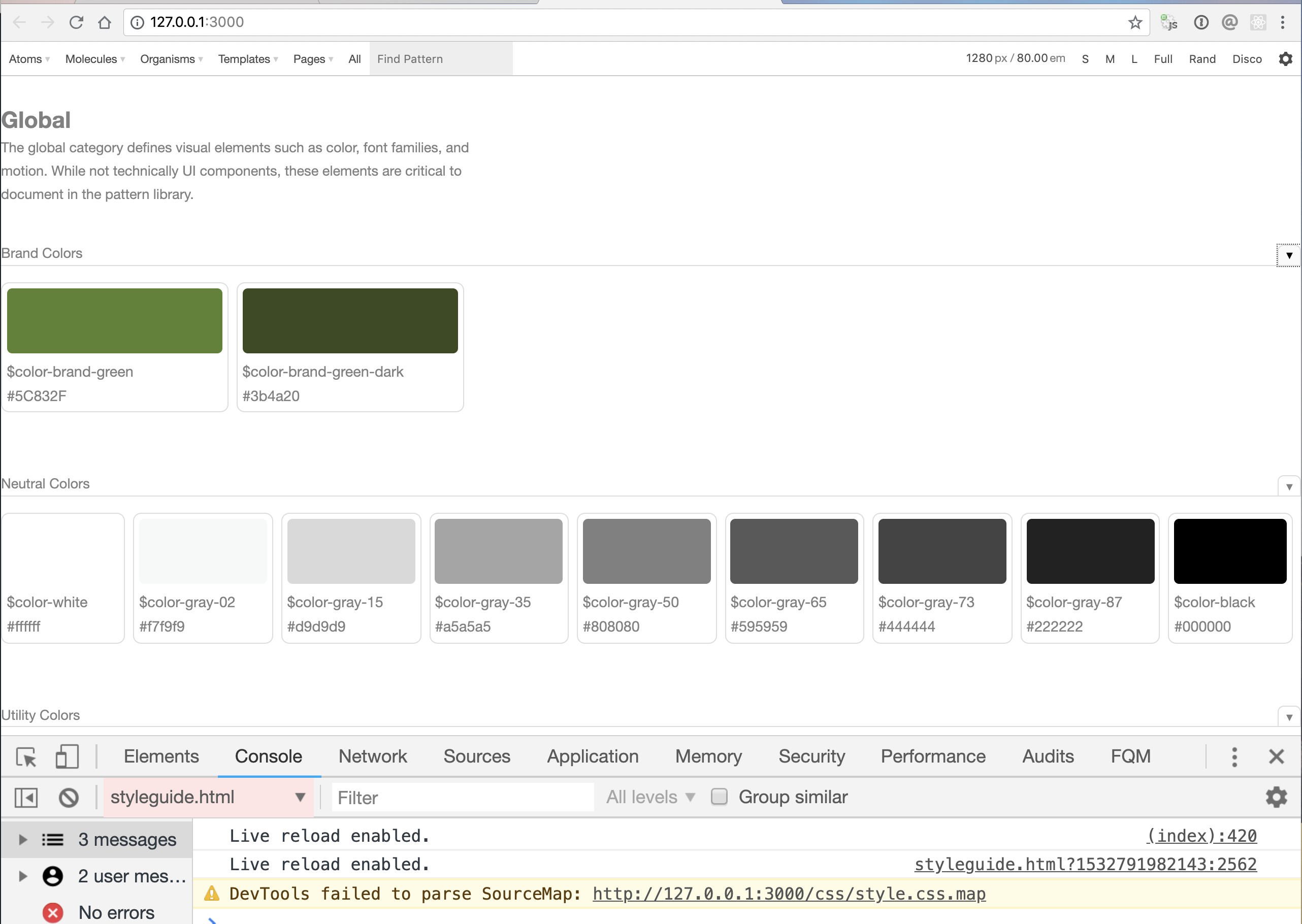Click the $color-brand-green-dark swatch

pyautogui.click(x=350, y=321)
